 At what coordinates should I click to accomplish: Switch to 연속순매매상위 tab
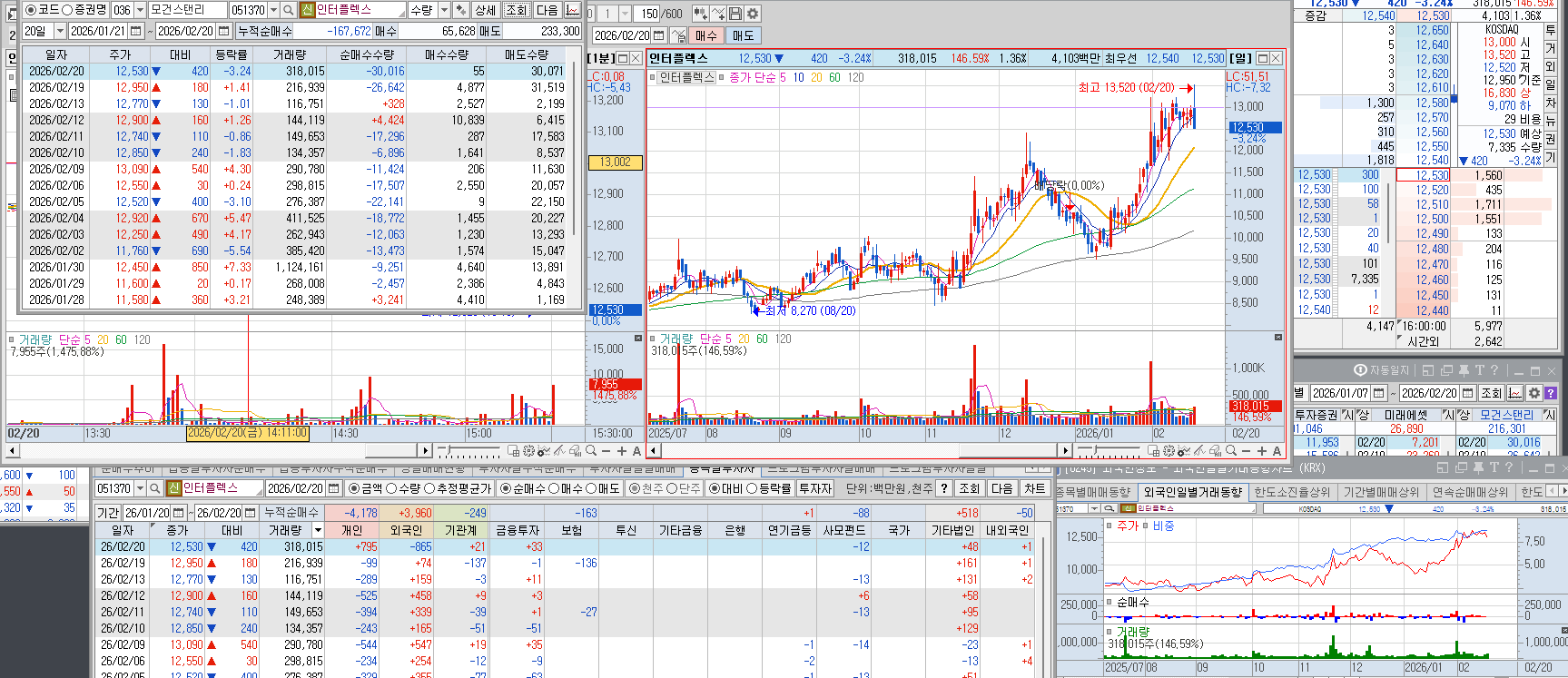click(x=1469, y=492)
